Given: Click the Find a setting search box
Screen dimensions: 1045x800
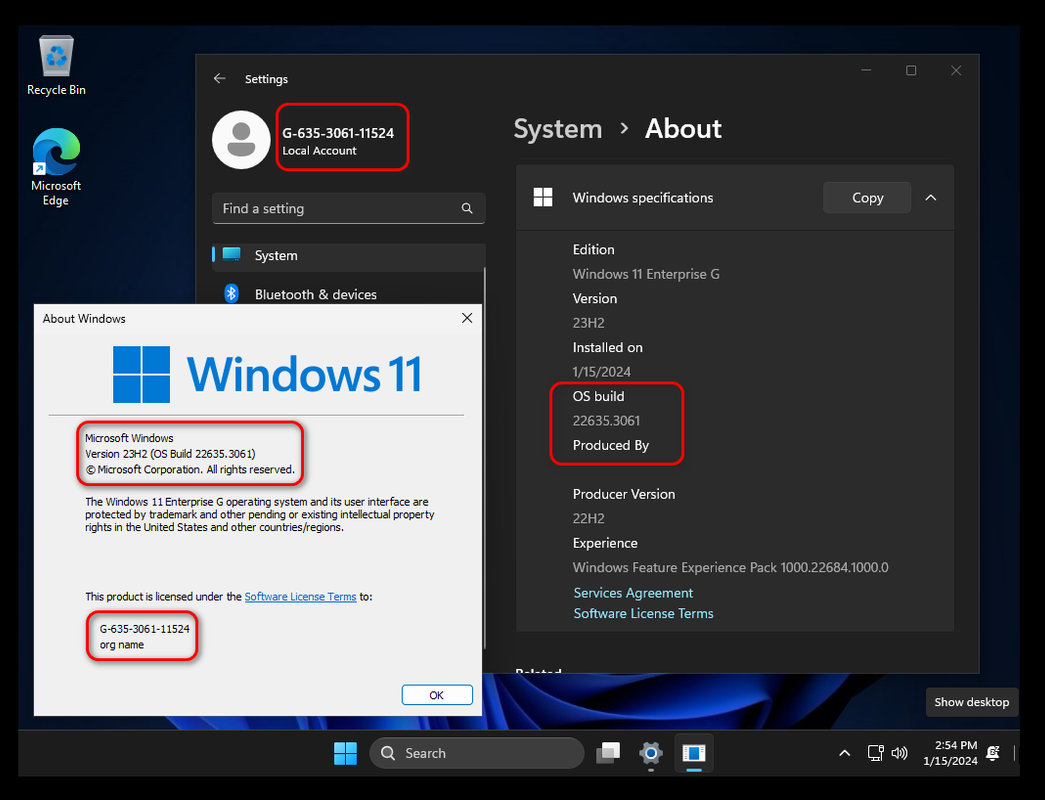Looking at the screenshot, I should pos(349,209).
